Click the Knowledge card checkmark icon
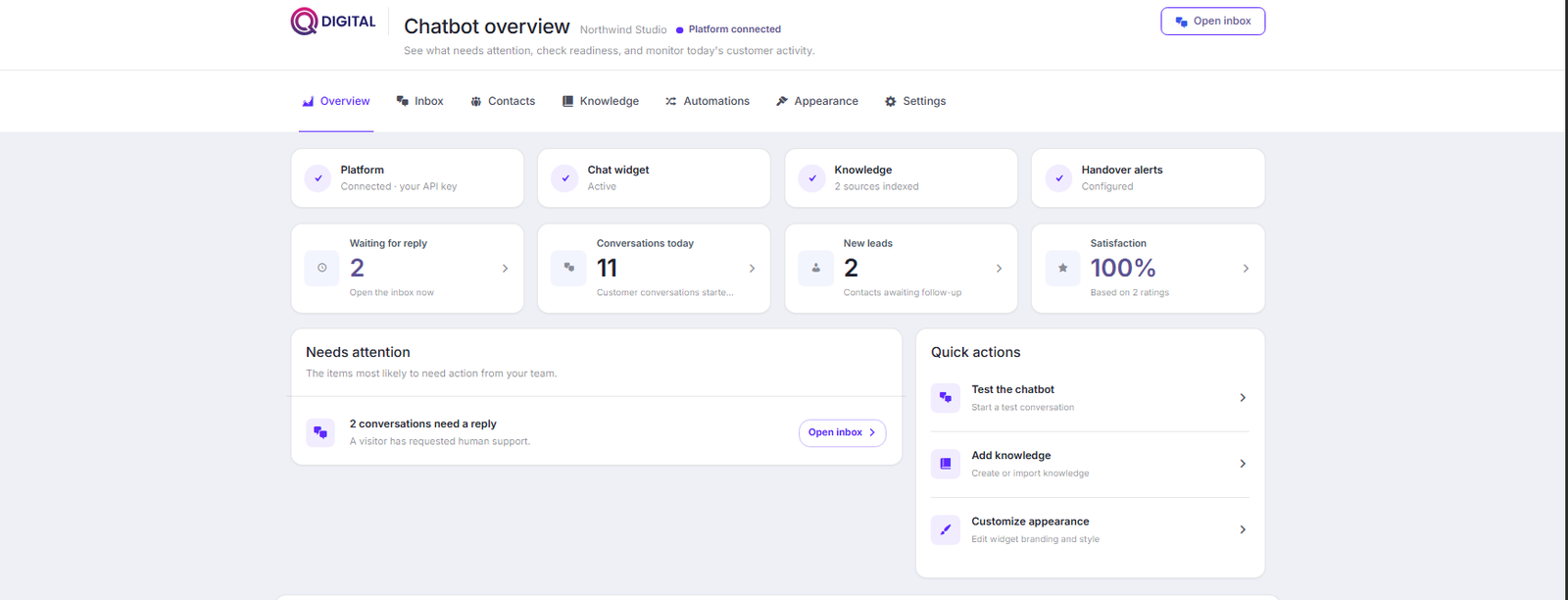The width and height of the screenshot is (1568, 600). 812,178
